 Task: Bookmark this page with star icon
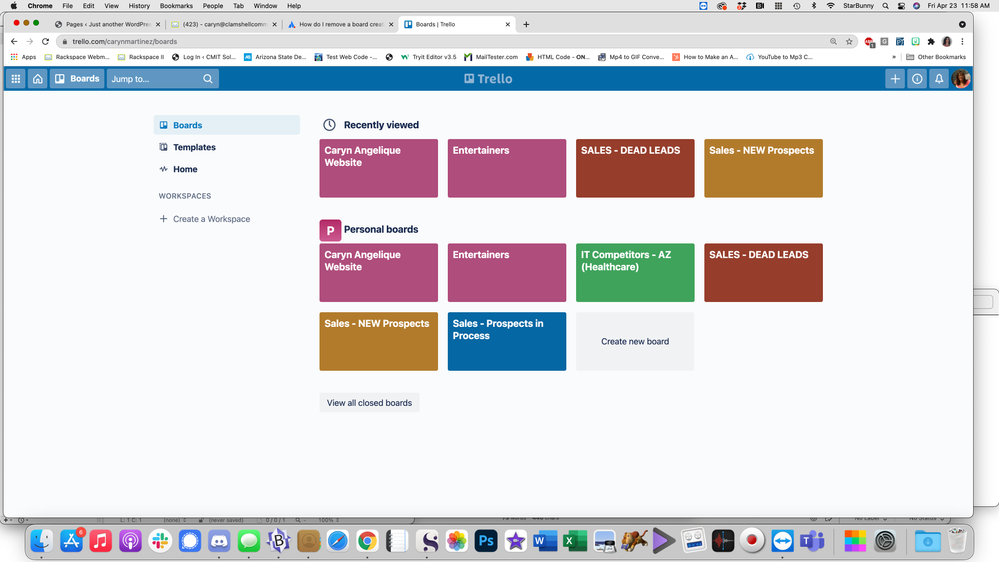[x=849, y=41]
